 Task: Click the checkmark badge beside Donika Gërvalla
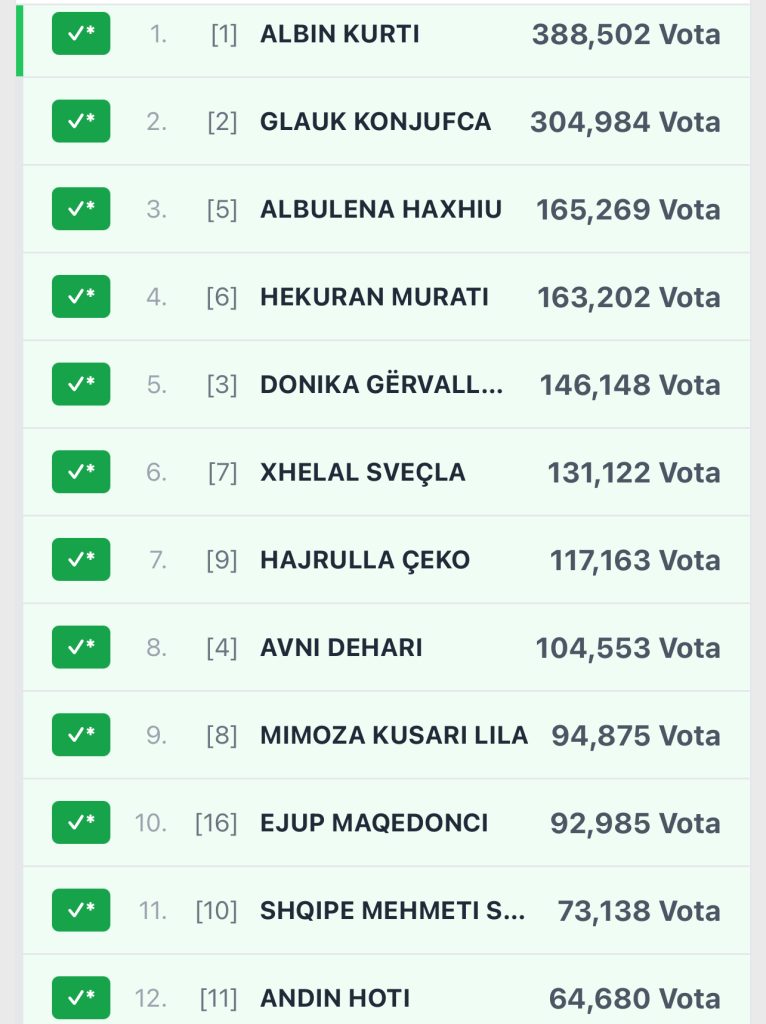tap(81, 385)
